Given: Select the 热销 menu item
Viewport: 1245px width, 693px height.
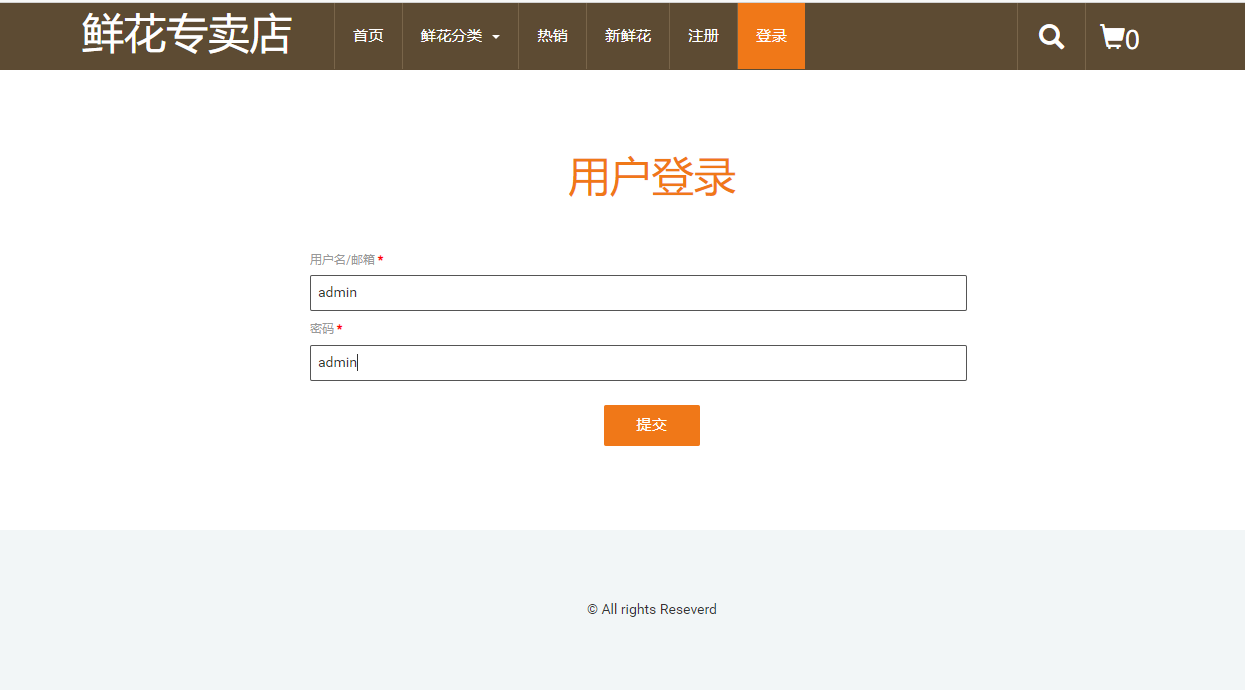Looking at the screenshot, I should tap(552, 35).
